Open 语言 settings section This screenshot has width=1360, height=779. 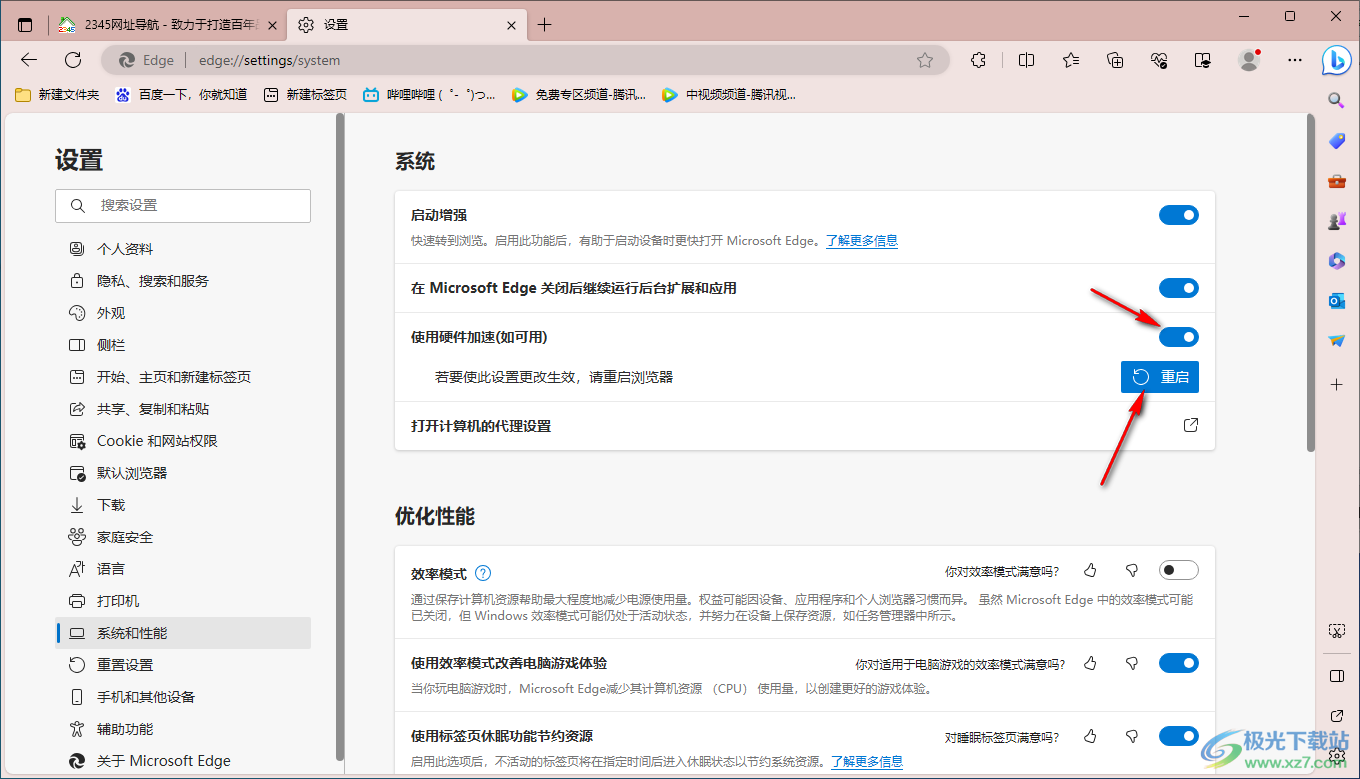183,569
